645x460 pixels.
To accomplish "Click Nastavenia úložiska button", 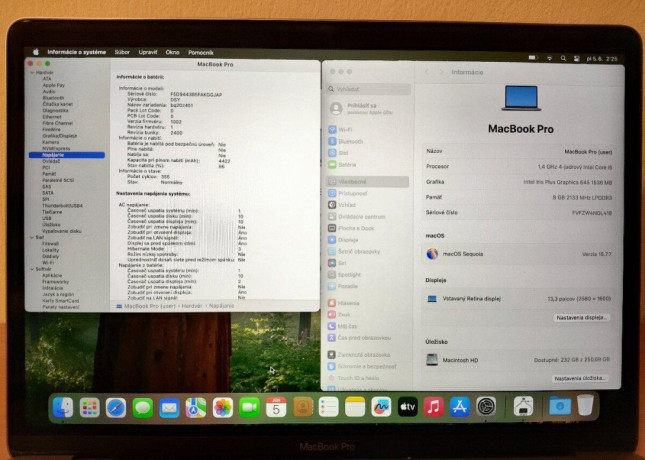I will click(x=580, y=378).
